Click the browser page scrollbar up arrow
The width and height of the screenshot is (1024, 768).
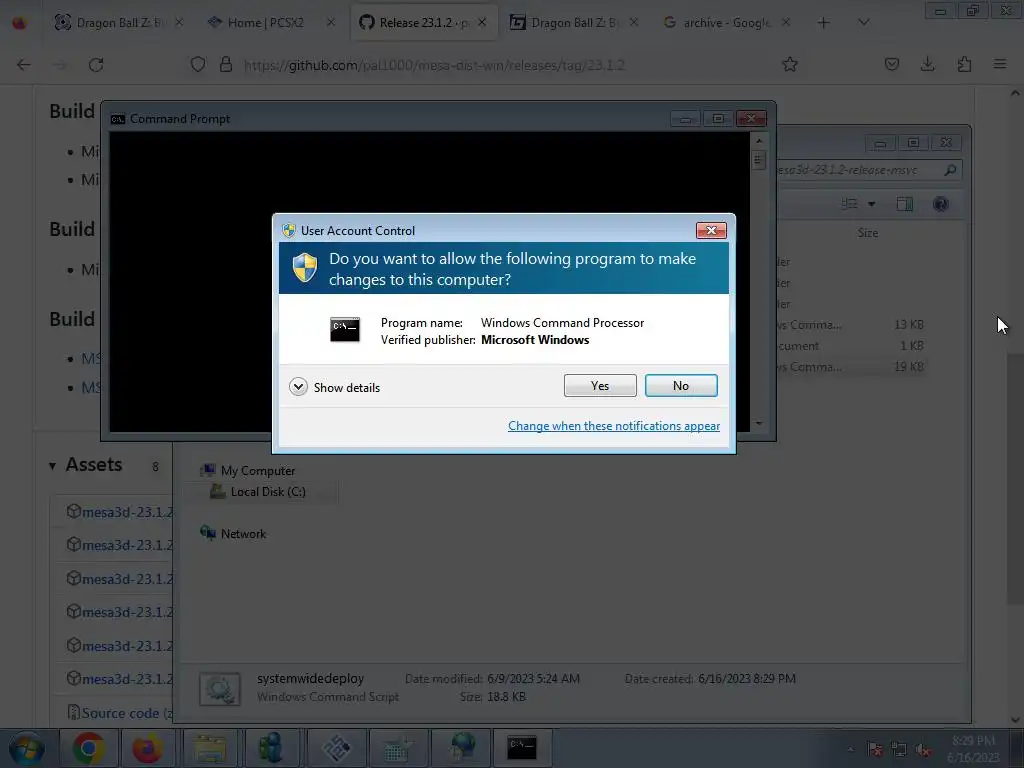point(1015,93)
